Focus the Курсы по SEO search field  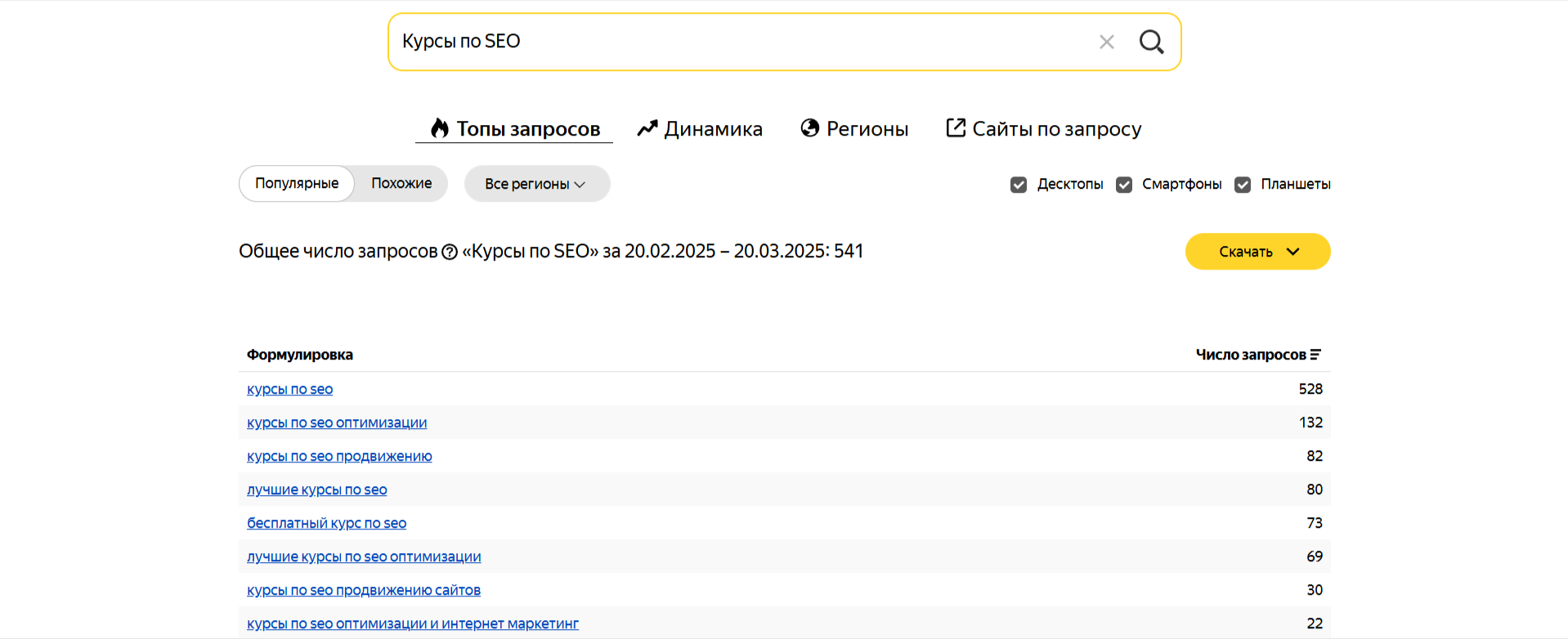pyautogui.click(x=736, y=42)
